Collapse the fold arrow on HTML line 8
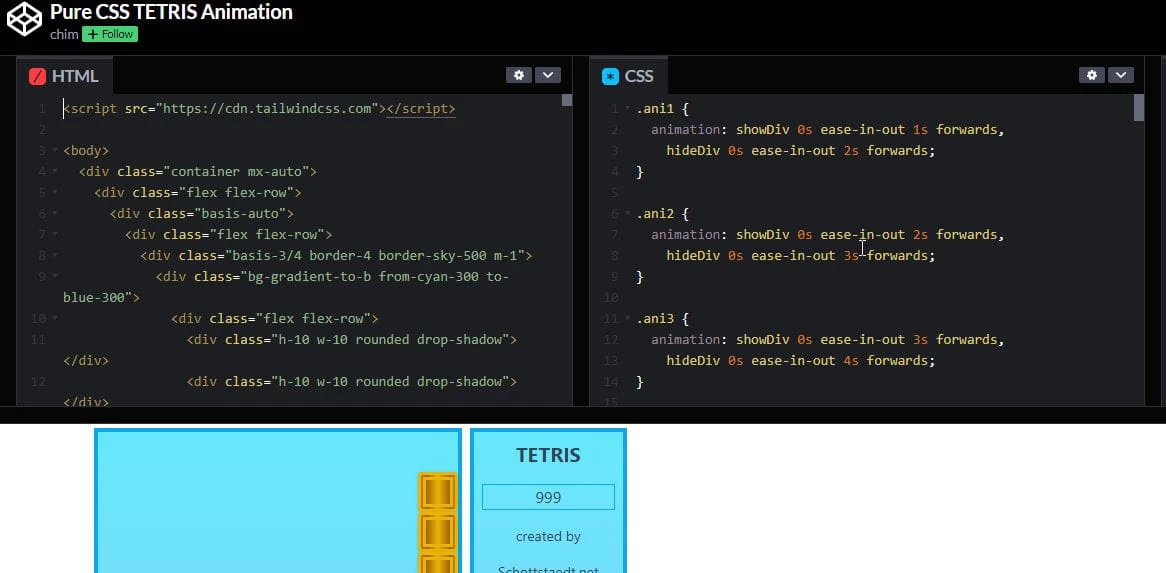Image resolution: width=1166 pixels, height=573 pixels. point(55,256)
